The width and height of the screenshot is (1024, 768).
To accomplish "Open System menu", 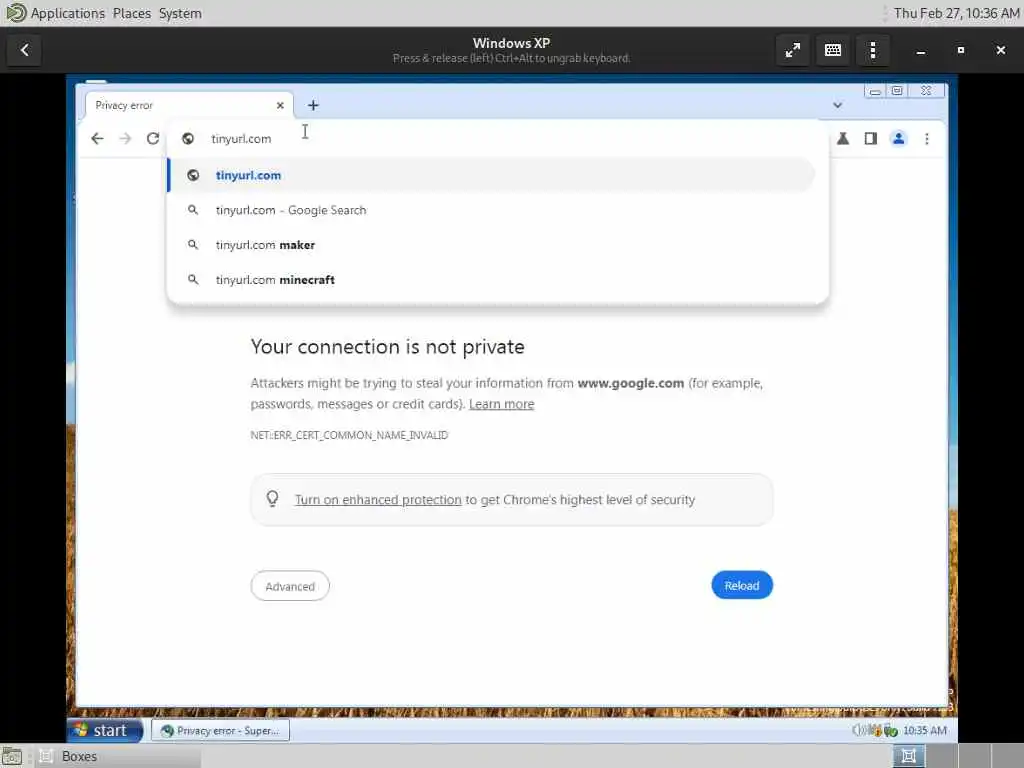I will (x=180, y=13).
